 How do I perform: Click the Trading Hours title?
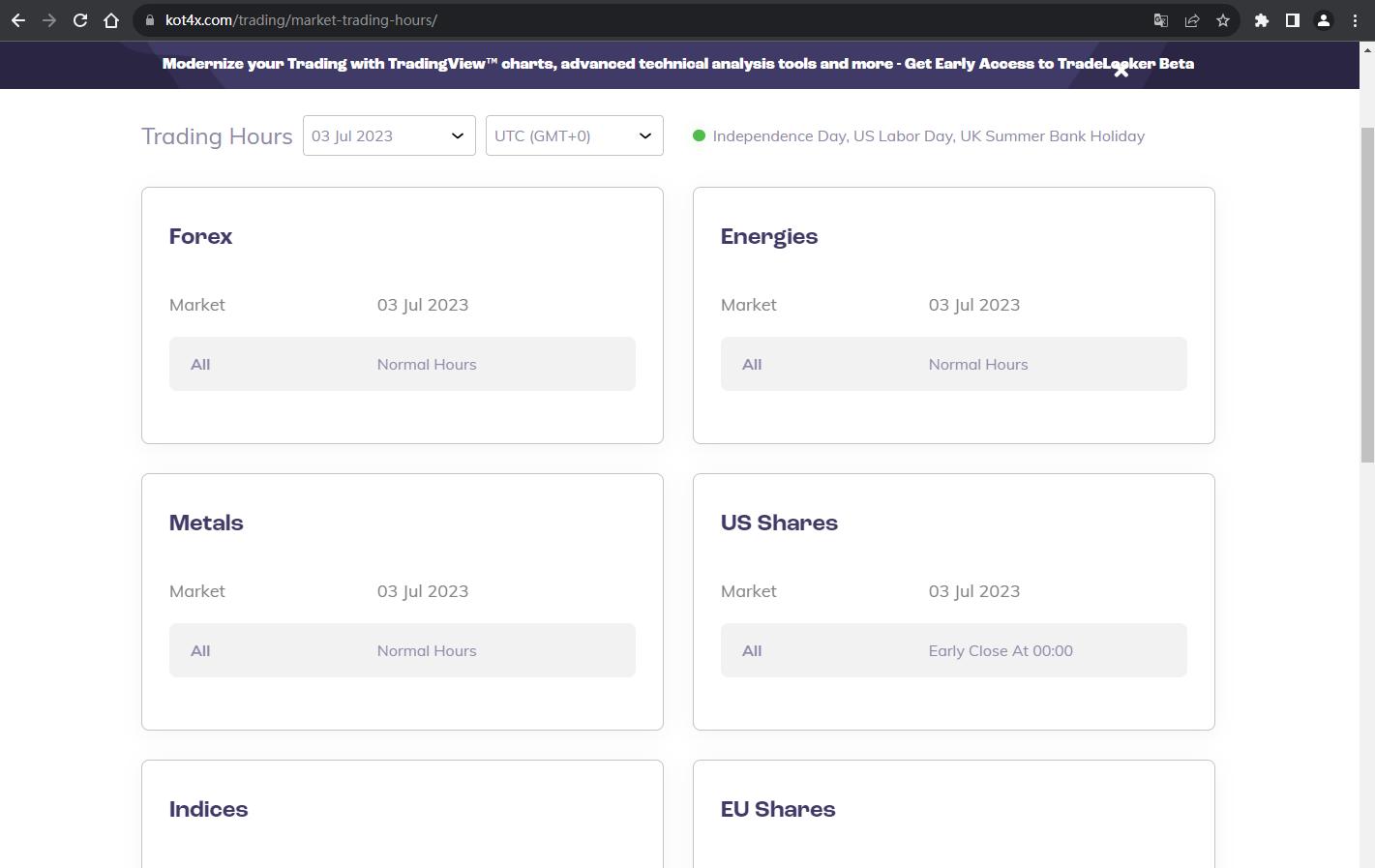pos(217,136)
